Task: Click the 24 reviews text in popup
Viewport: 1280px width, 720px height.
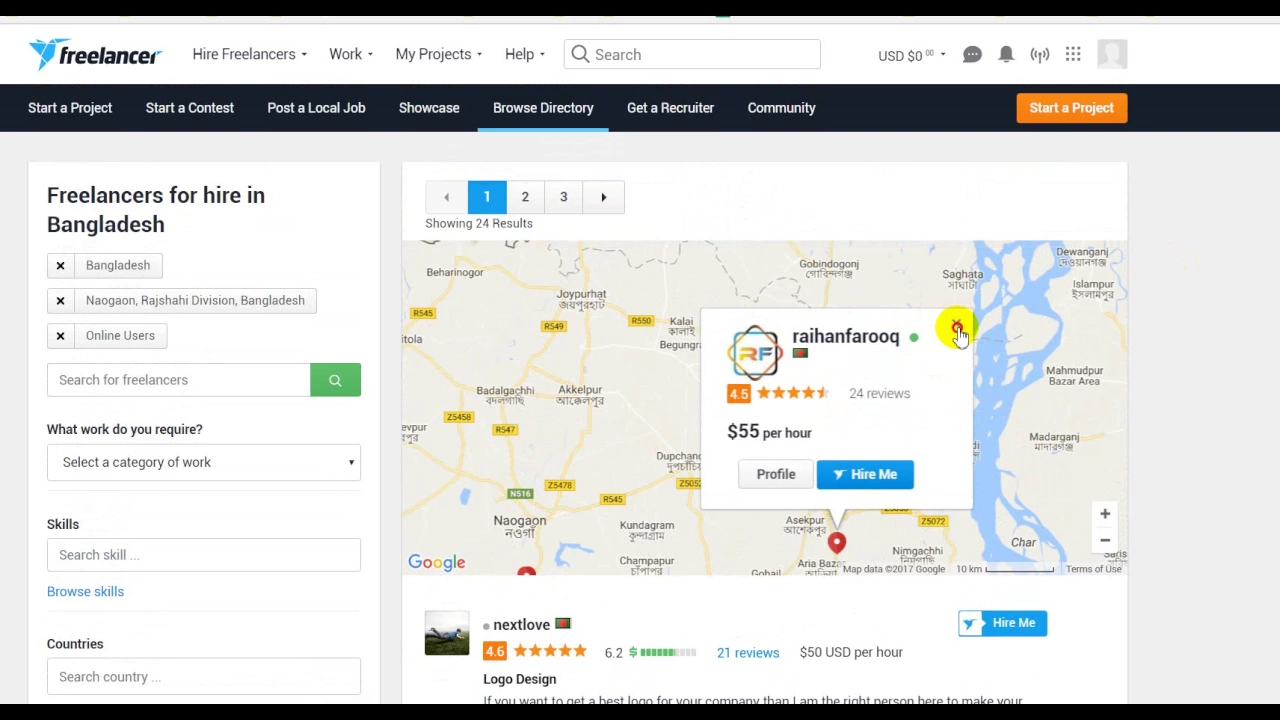Action: click(879, 394)
